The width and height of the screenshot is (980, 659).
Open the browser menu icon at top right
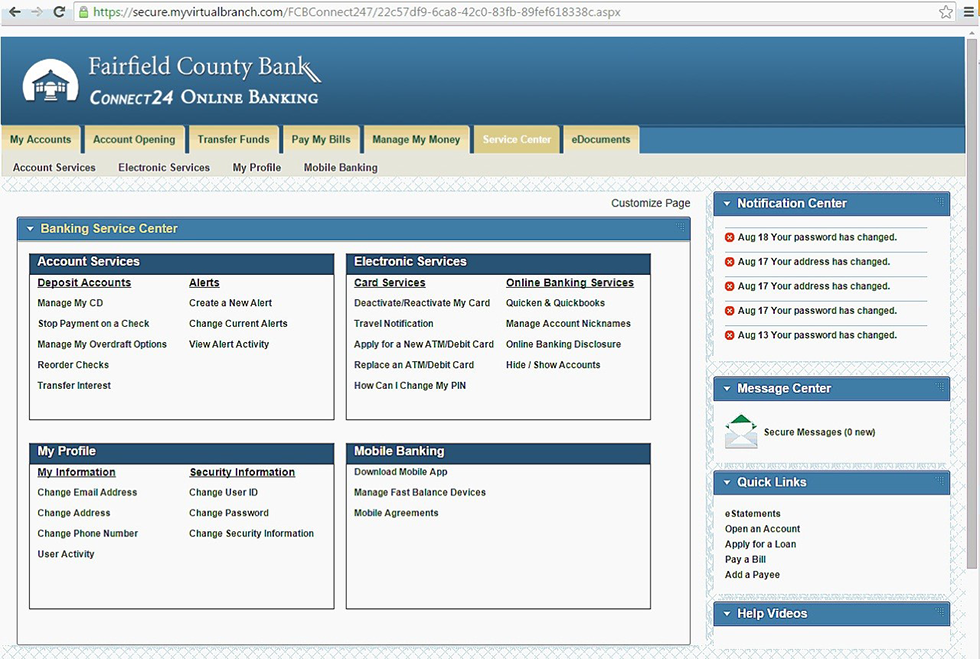(x=968, y=13)
